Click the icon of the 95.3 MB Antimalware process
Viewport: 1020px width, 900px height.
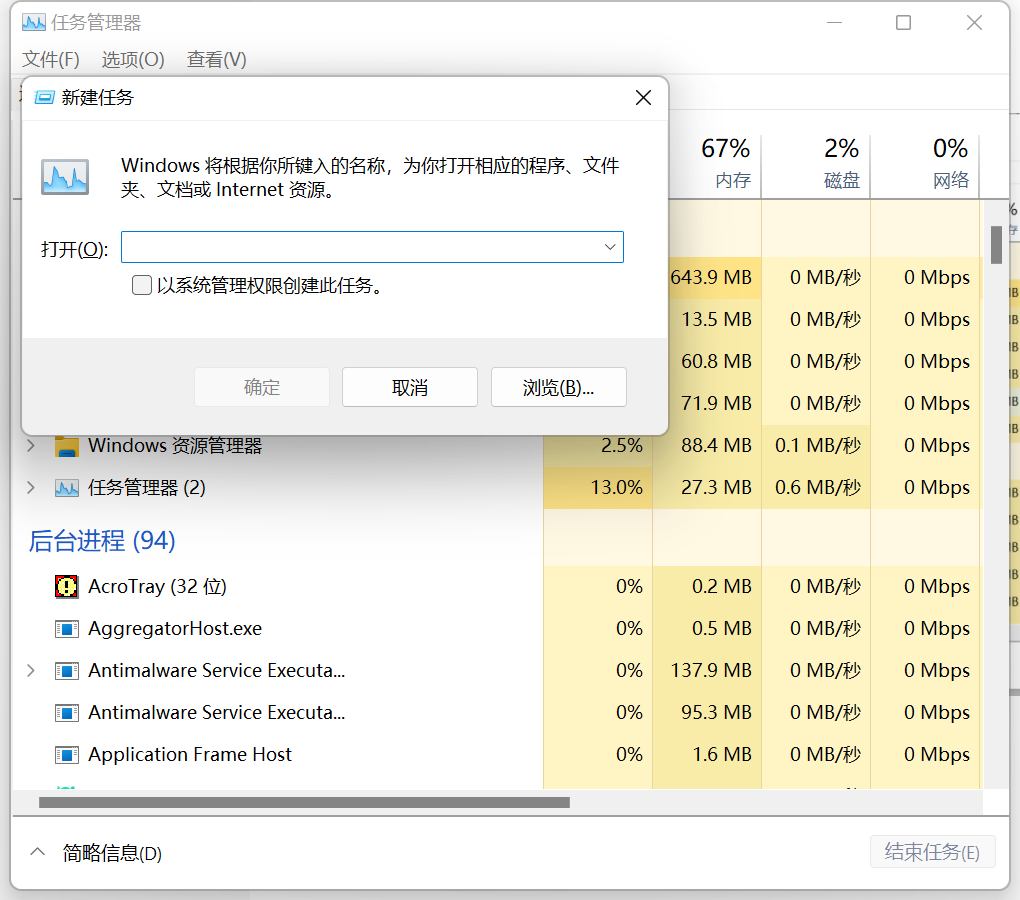[x=67, y=713]
